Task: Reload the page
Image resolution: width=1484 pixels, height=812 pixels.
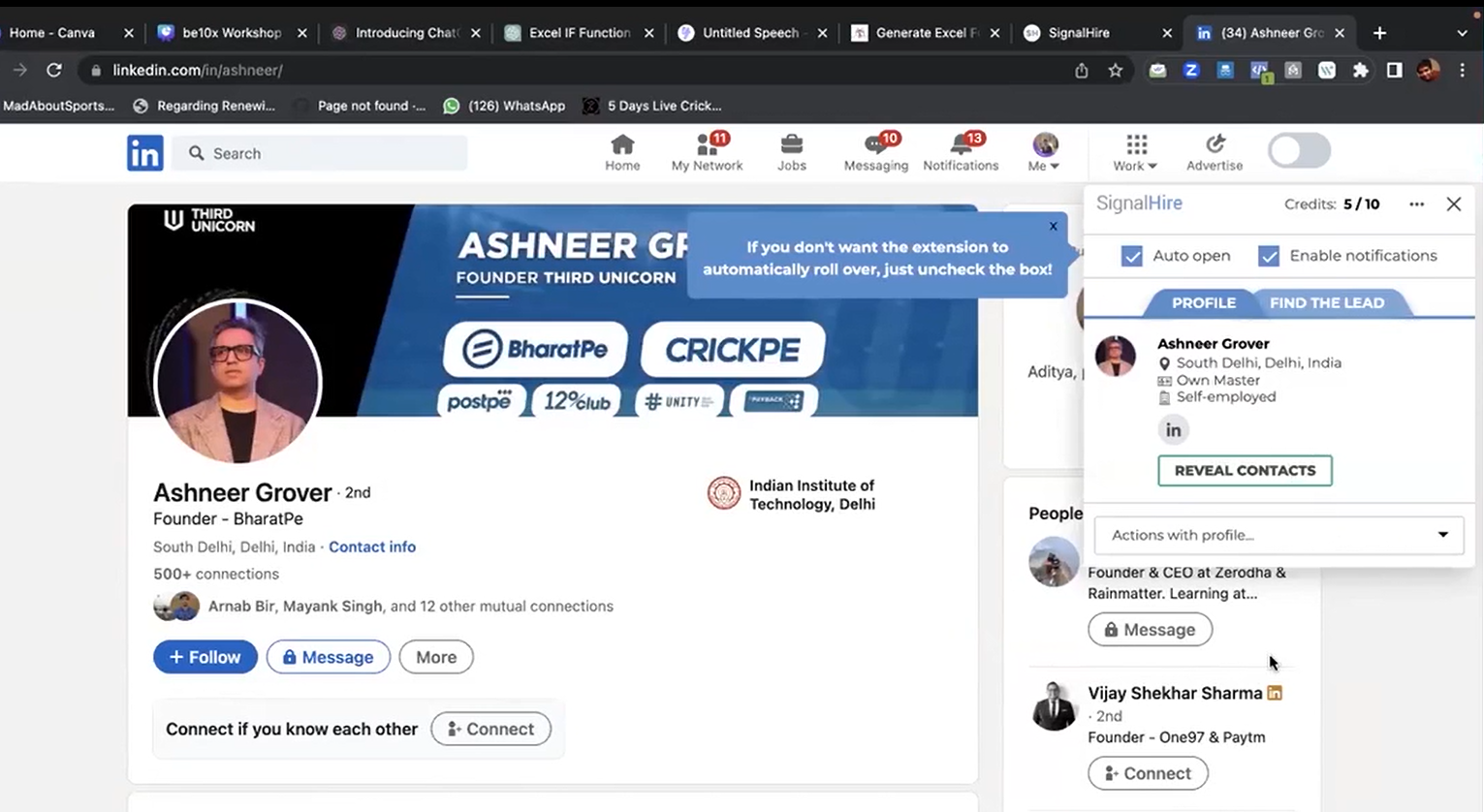Action: tap(54, 70)
